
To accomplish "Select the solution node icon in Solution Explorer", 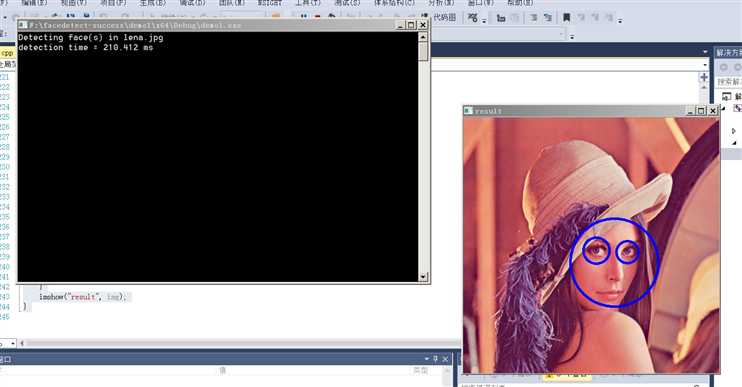I will click(x=727, y=97).
